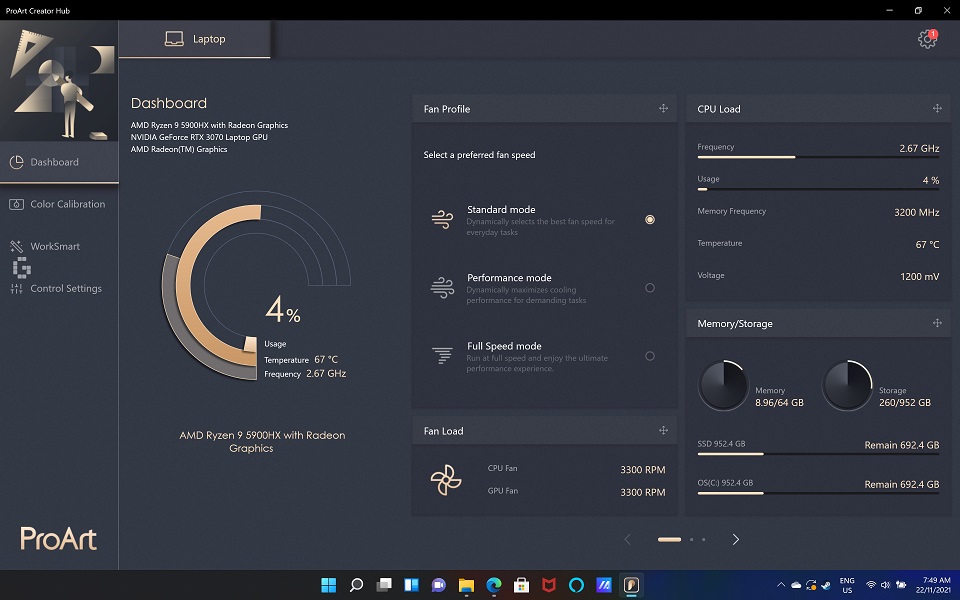The image size is (960, 600).
Task: Show hidden system tray icons chevron
Action: pyautogui.click(x=781, y=585)
